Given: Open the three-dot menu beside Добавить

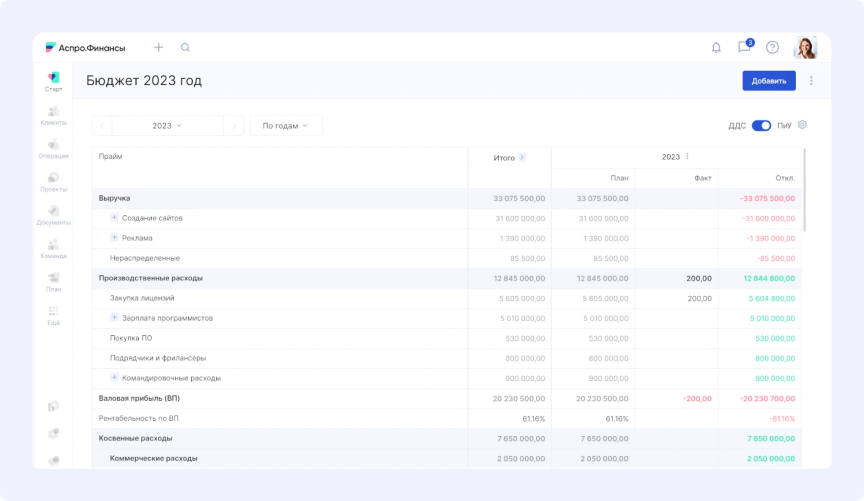Looking at the screenshot, I should point(811,81).
